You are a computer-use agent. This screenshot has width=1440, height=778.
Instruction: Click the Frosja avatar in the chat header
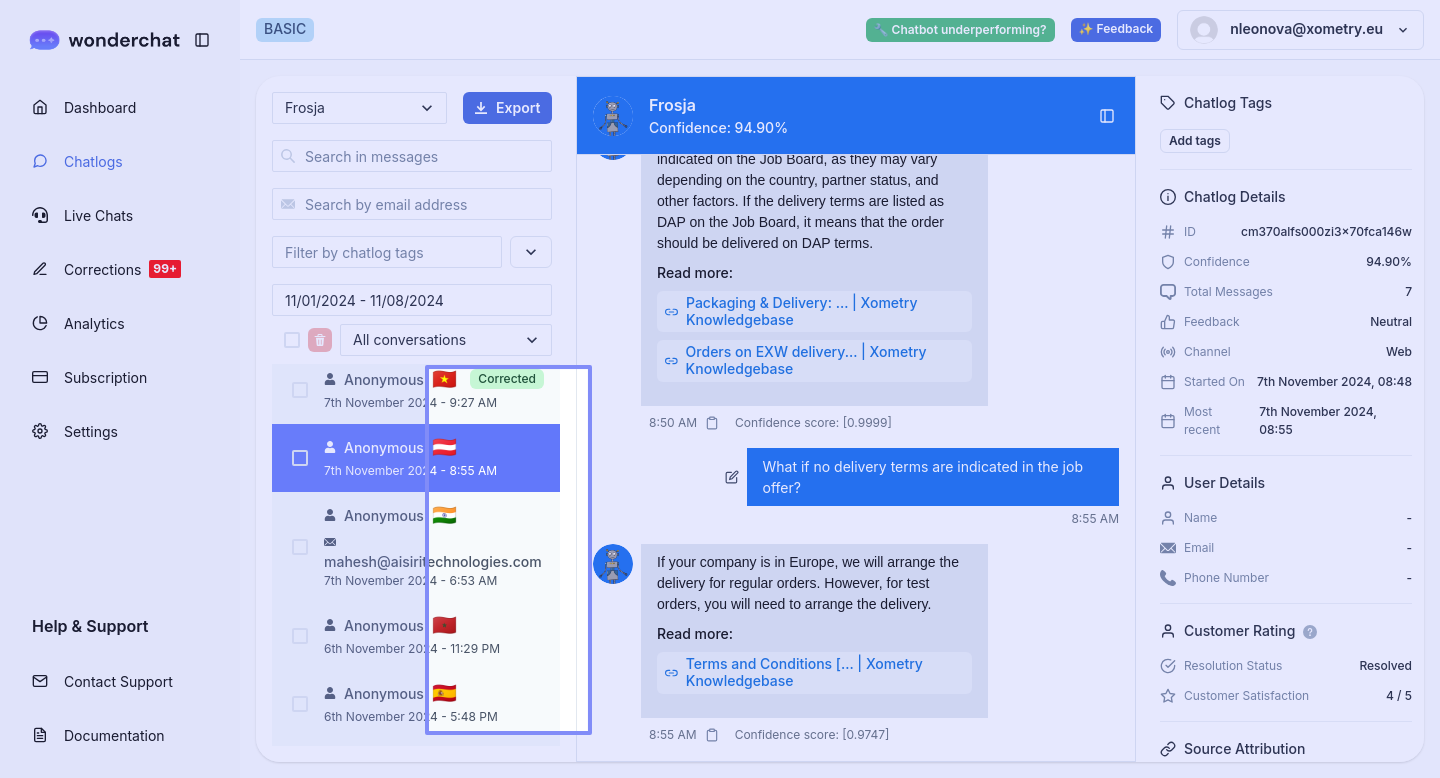coord(613,116)
